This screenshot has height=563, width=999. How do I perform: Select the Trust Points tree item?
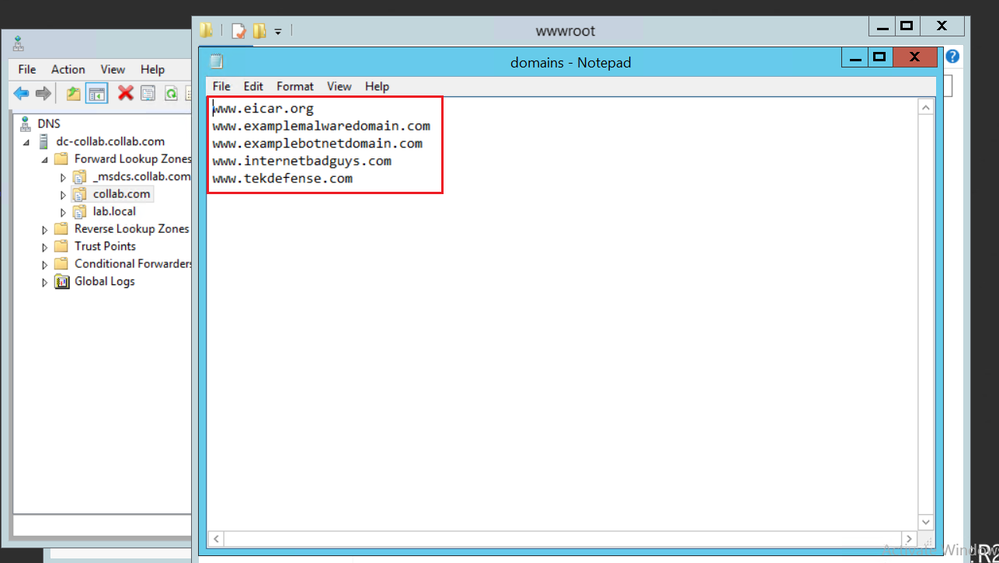pos(105,246)
